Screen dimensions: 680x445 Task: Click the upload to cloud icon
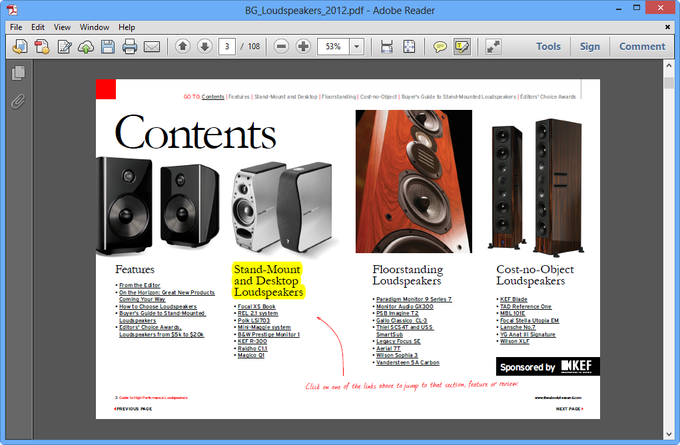86,46
